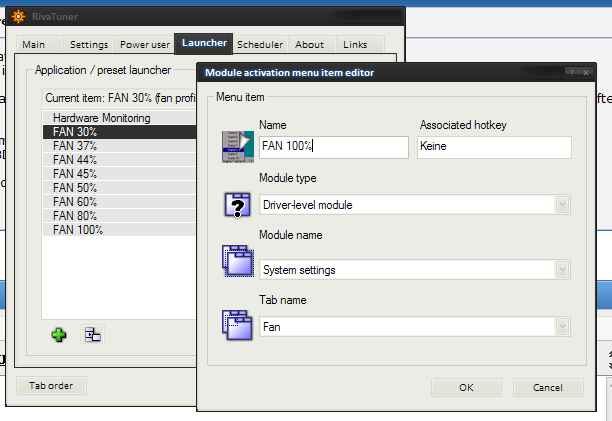Click the dialog help question mark button
The image size is (612, 421).
tap(571, 72)
